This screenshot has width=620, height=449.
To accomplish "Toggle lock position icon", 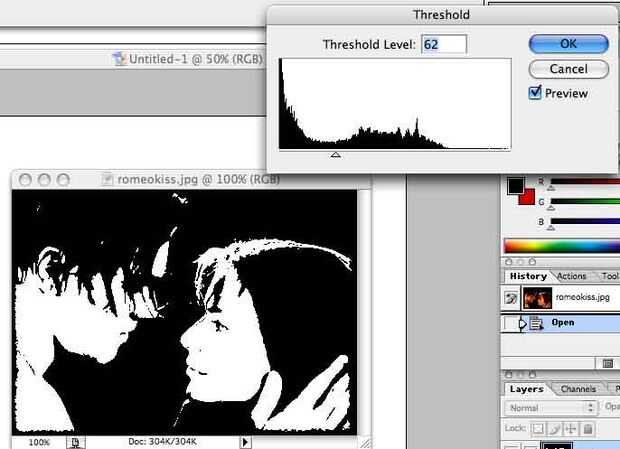I will [571, 429].
